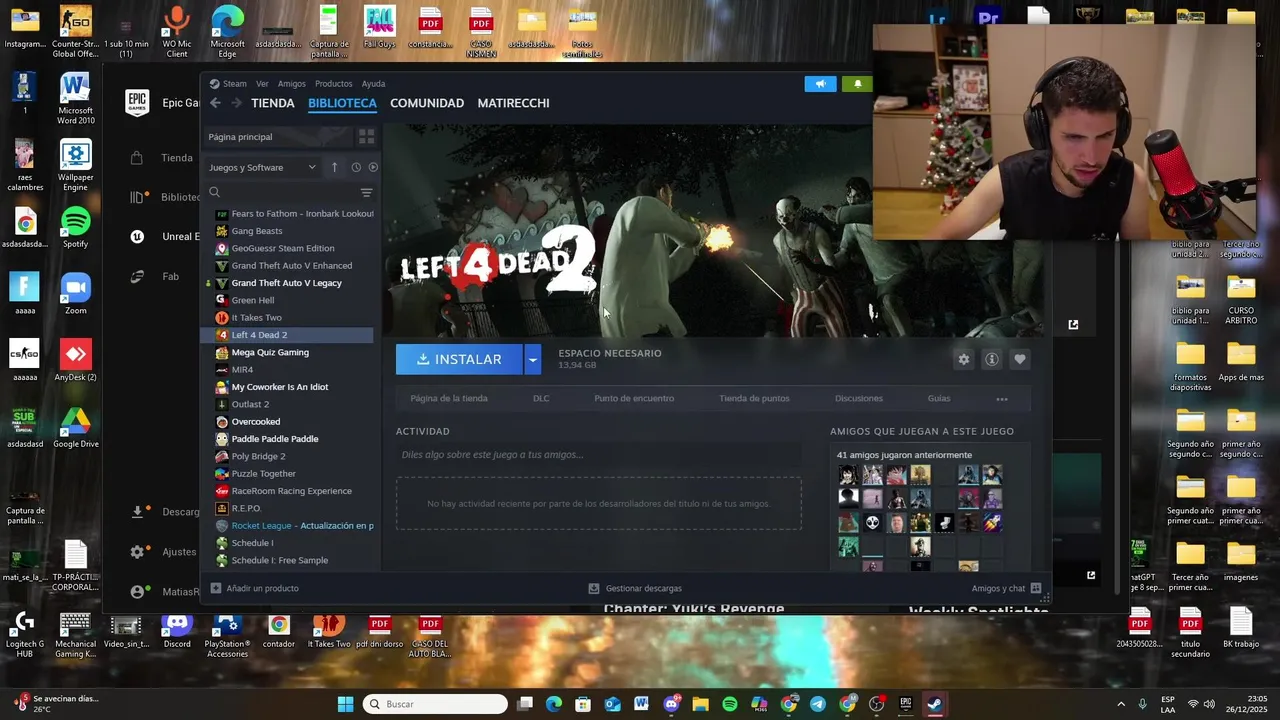
Task: Go to the TIENDA tab
Action: coord(273,103)
